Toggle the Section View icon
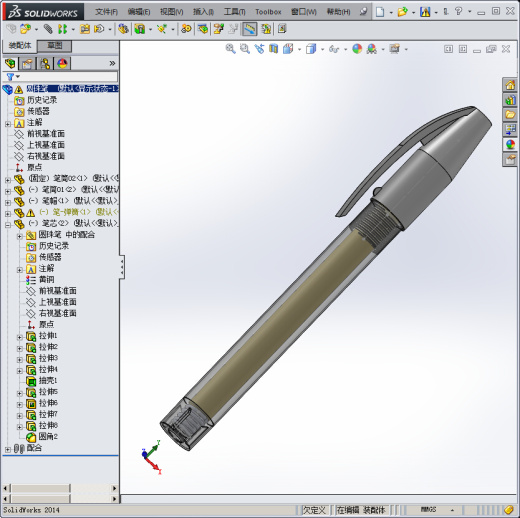 274,49
